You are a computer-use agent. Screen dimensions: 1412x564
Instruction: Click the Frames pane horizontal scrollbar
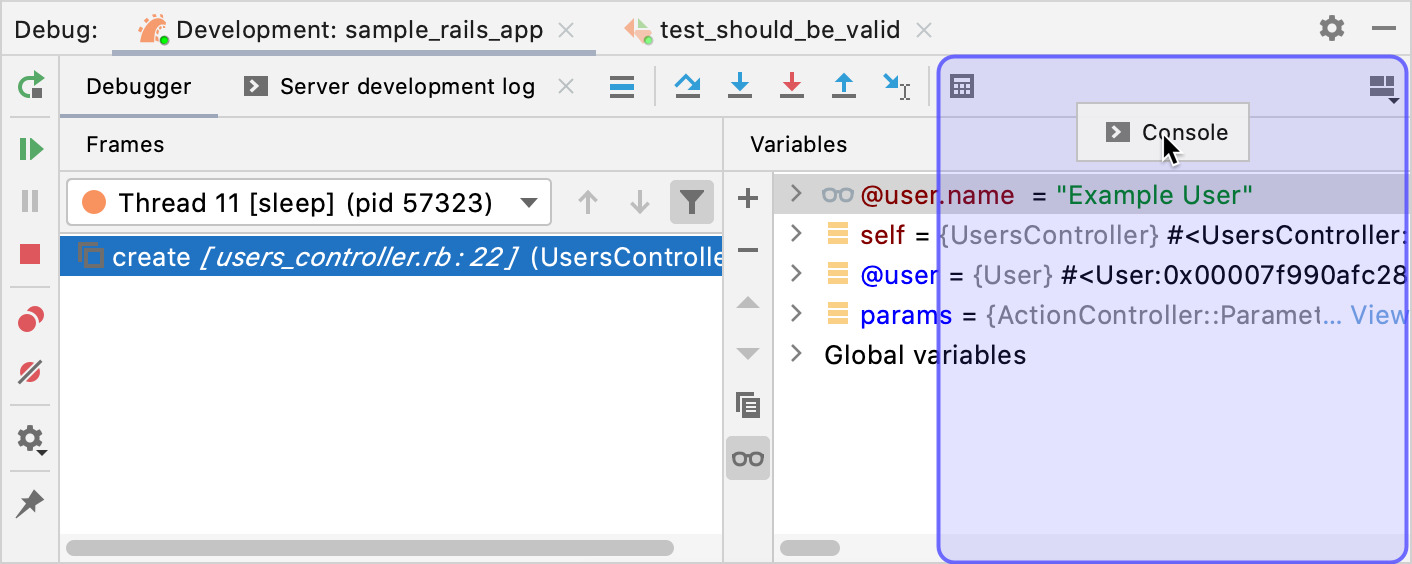click(370, 548)
